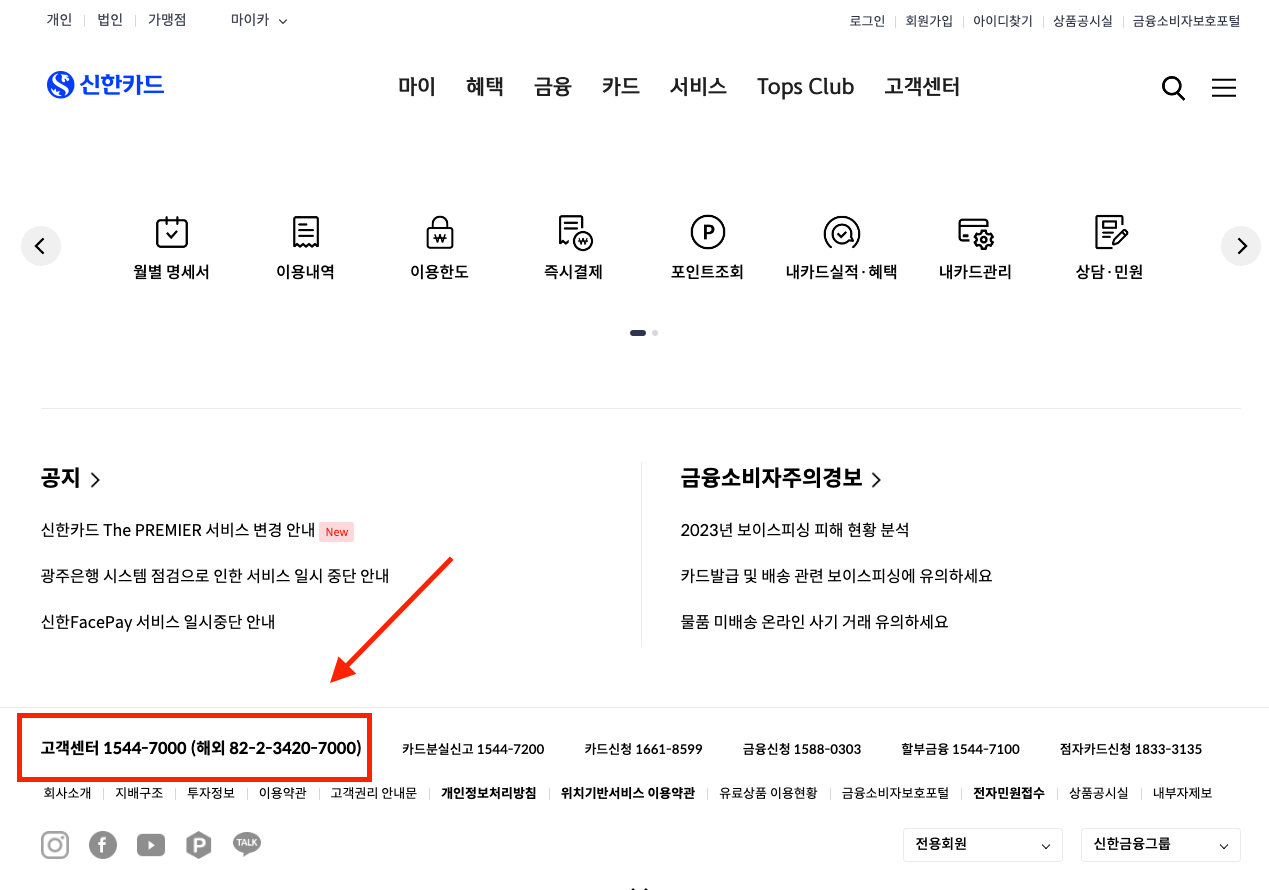This screenshot has width=1269, height=890.
Task: Open the 전자민원접수 footer link
Action: click(1009, 793)
